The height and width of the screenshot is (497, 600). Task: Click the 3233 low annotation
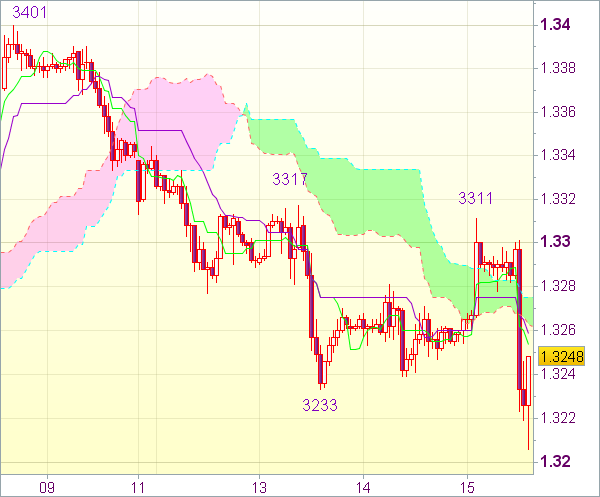(x=320, y=405)
